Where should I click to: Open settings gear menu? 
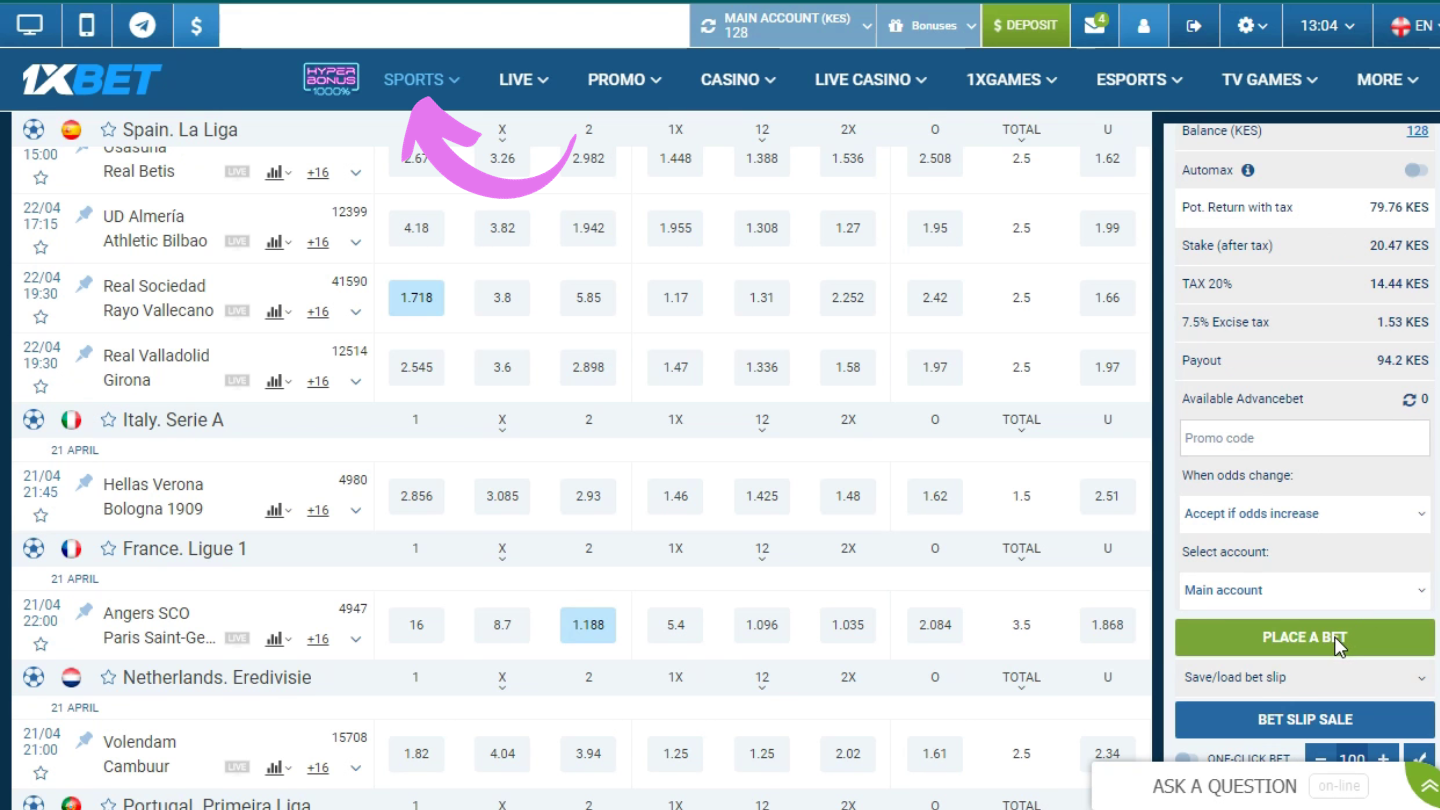pos(1252,25)
